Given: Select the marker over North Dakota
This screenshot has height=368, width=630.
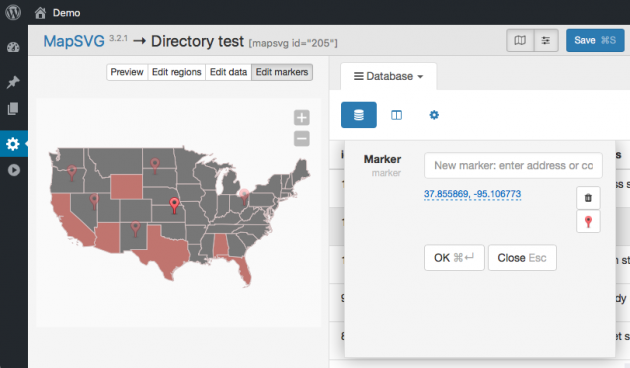Looking at the screenshot, I should point(155,166).
